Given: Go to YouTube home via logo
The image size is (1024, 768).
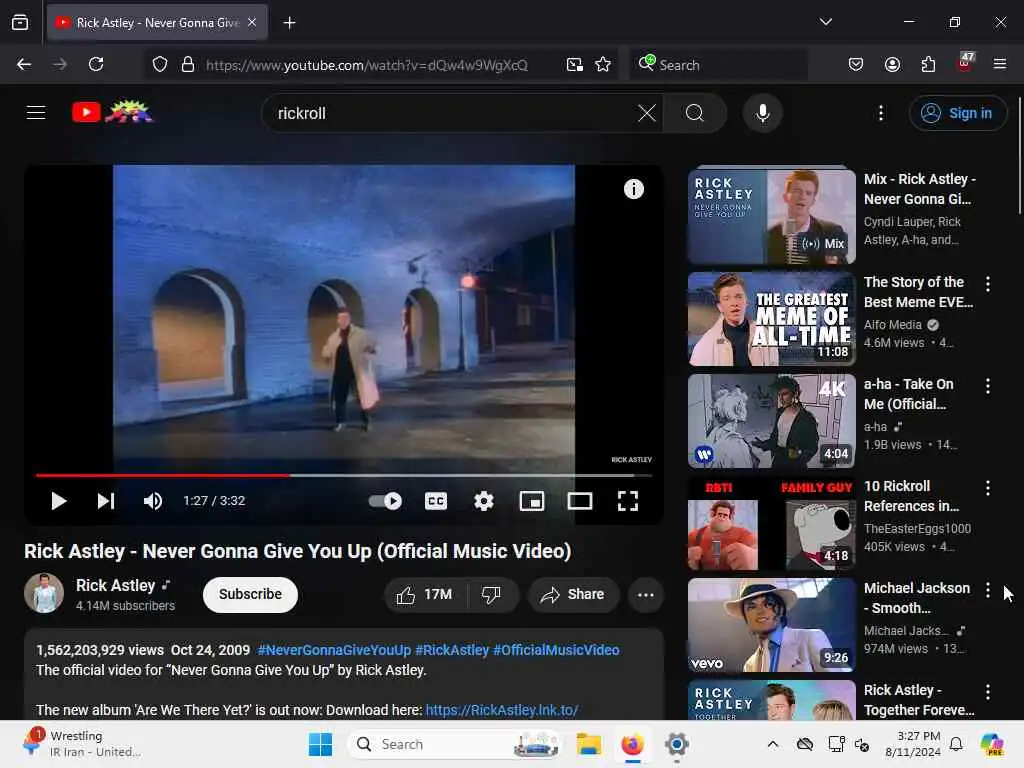Looking at the screenshot, I should click(112, 112).
